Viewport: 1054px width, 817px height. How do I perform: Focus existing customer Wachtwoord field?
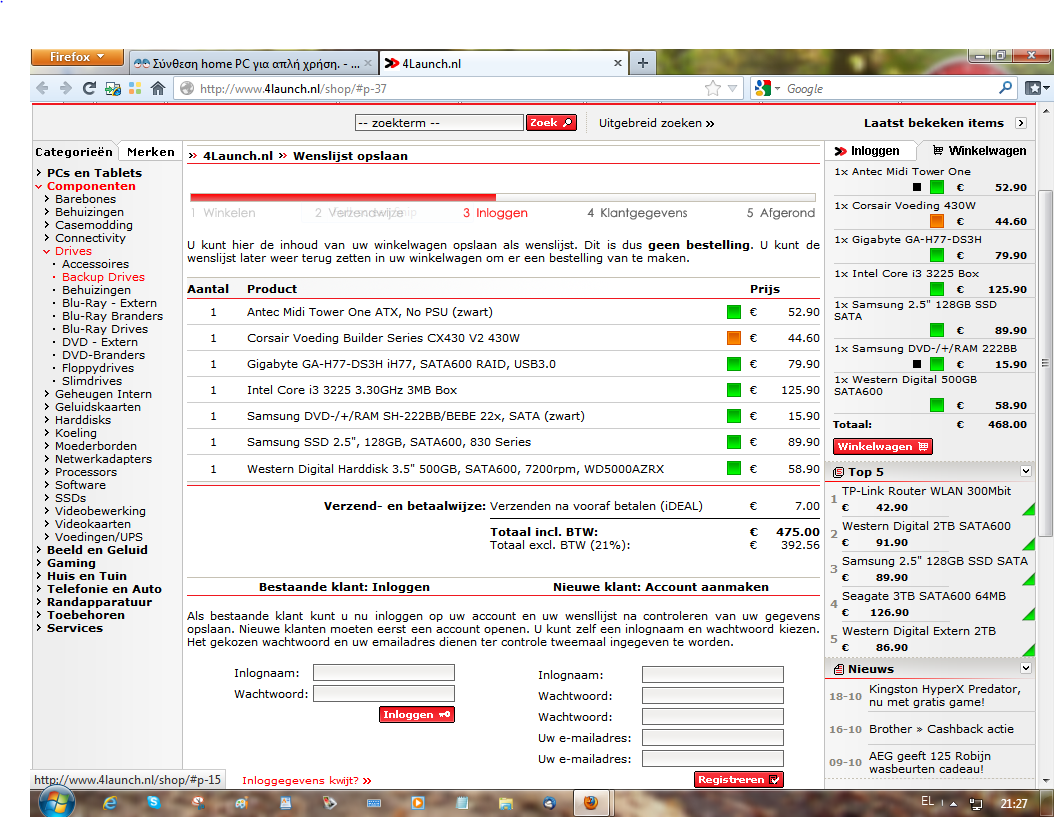[x=384, y=693]
